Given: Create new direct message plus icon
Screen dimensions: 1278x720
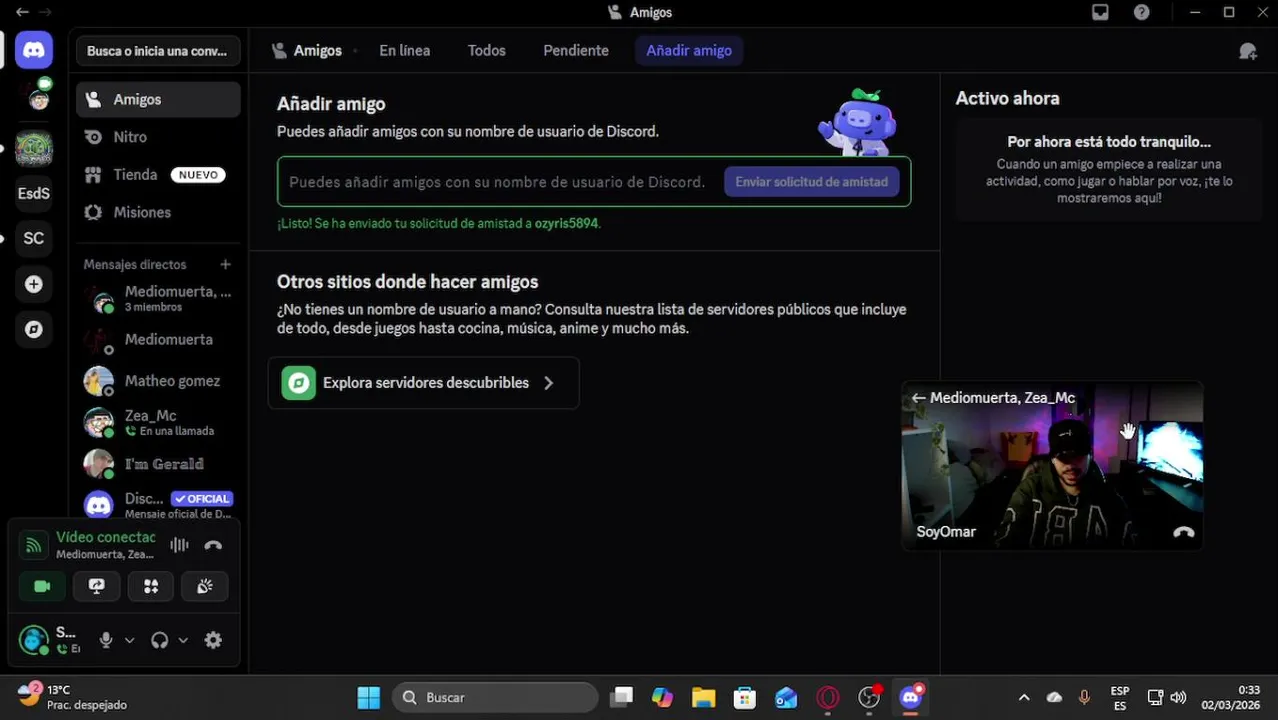Looking at the screenshot, I should tap(225, 264).
